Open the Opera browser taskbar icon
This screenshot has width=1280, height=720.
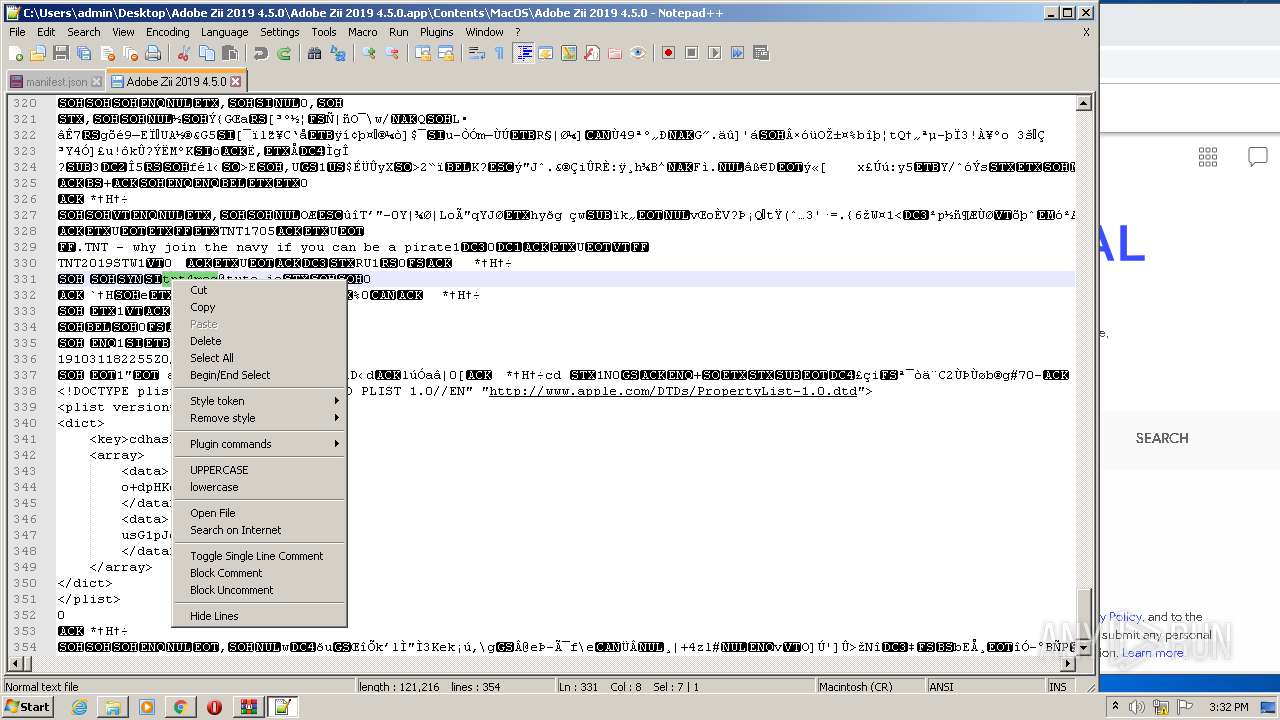[214, 707]
